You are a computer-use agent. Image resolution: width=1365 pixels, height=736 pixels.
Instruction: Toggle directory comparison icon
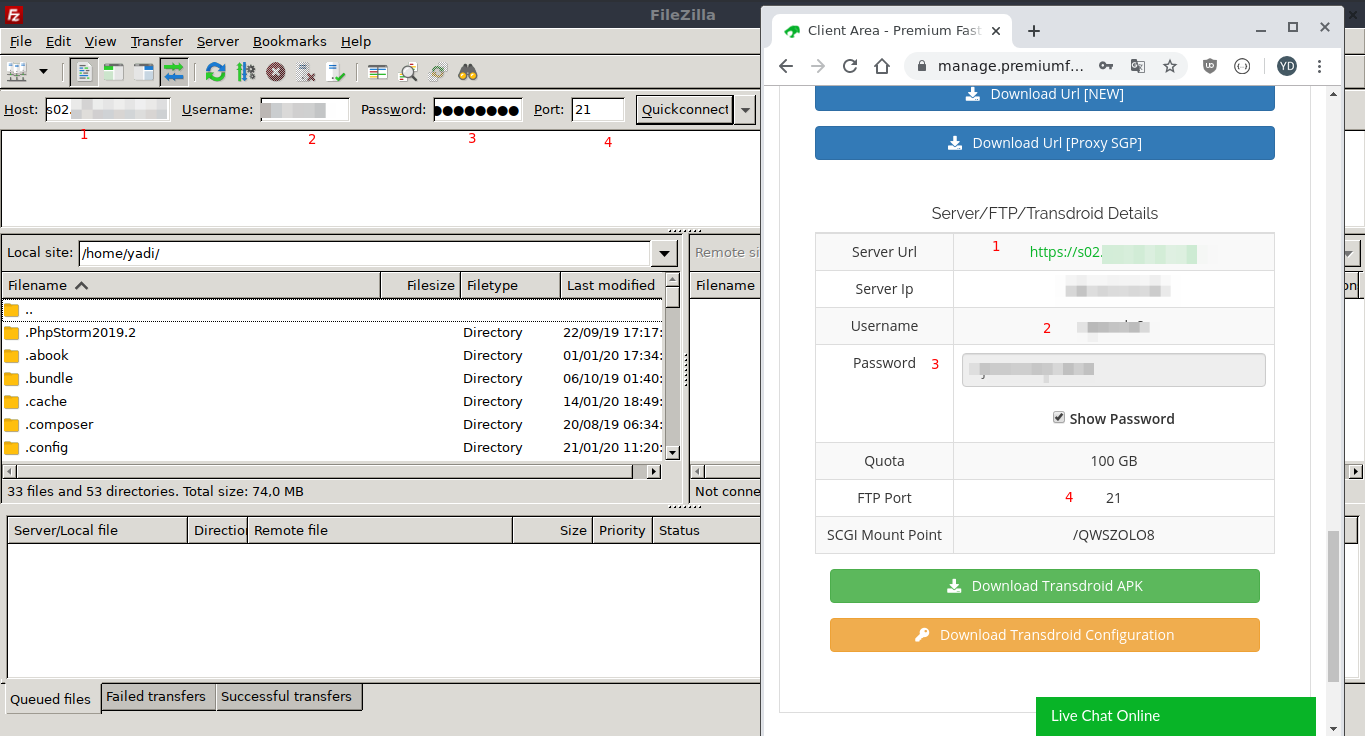(x=408, y=72)
